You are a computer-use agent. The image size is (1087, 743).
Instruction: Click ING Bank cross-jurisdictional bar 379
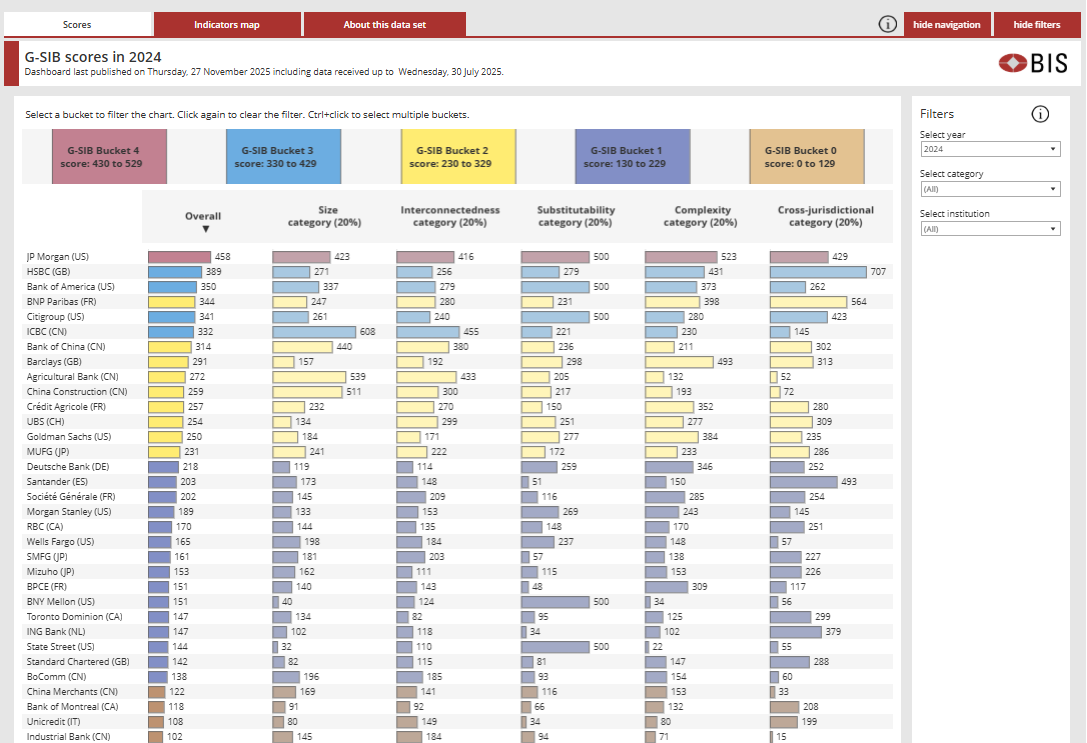(x=796, y=632)
